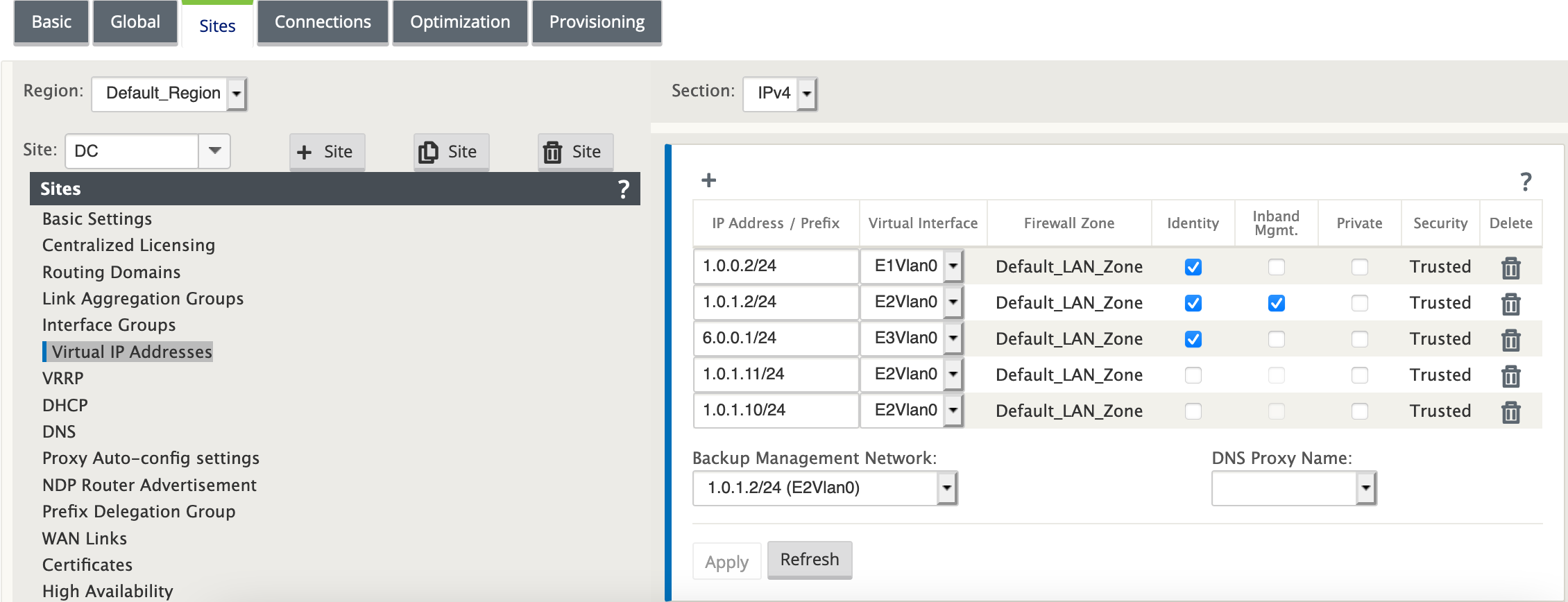Uncheck Inband Mgmt for 1.0.1.2/24
The width and height of the screenshot is (1568, 602).
1277,303
